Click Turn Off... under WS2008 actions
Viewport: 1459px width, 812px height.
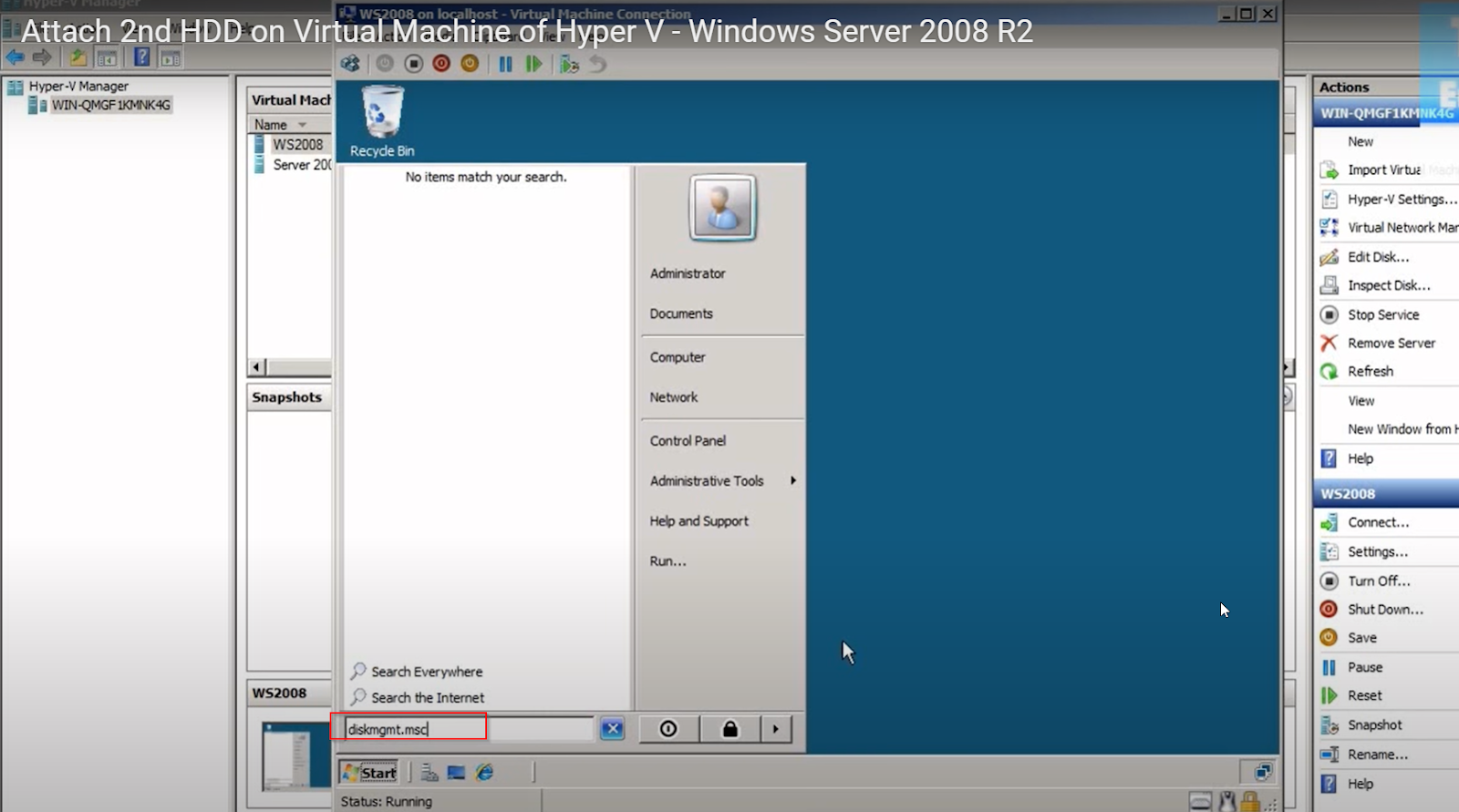1379,581
